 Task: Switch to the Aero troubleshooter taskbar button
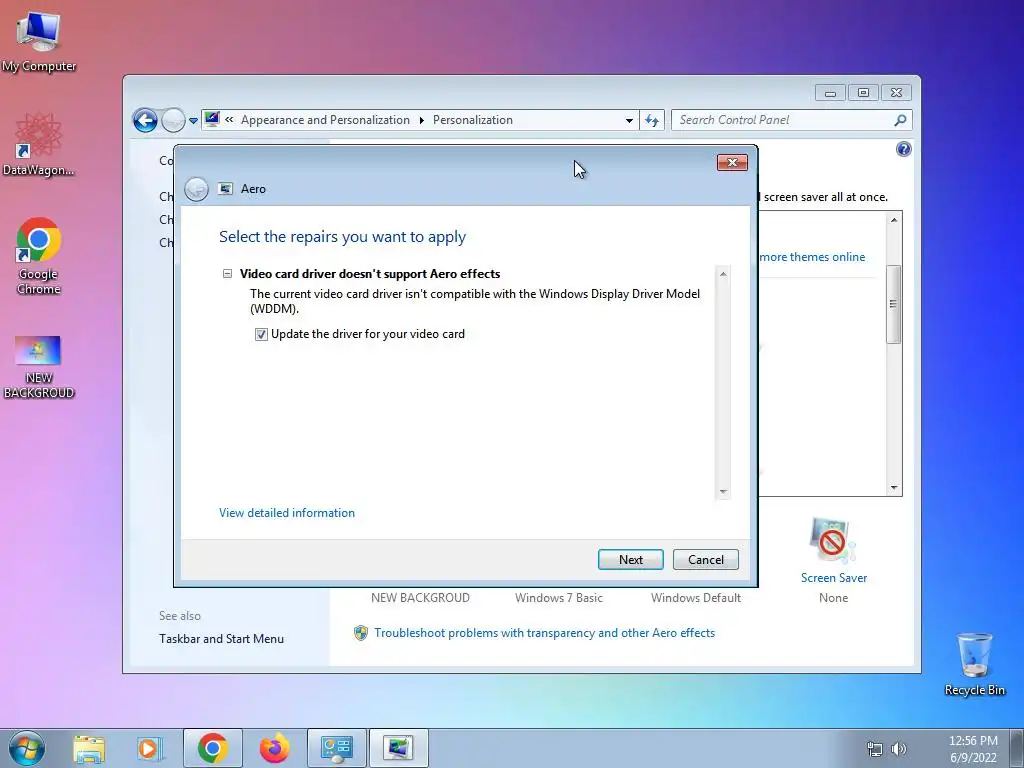(398, 748)
